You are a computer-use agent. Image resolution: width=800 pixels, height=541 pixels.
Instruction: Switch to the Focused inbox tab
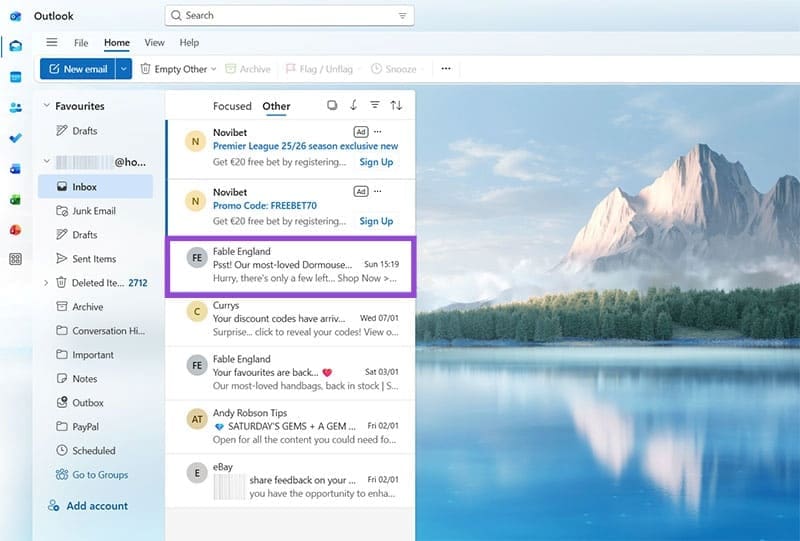pyautogui.click(x=232, y=106)
